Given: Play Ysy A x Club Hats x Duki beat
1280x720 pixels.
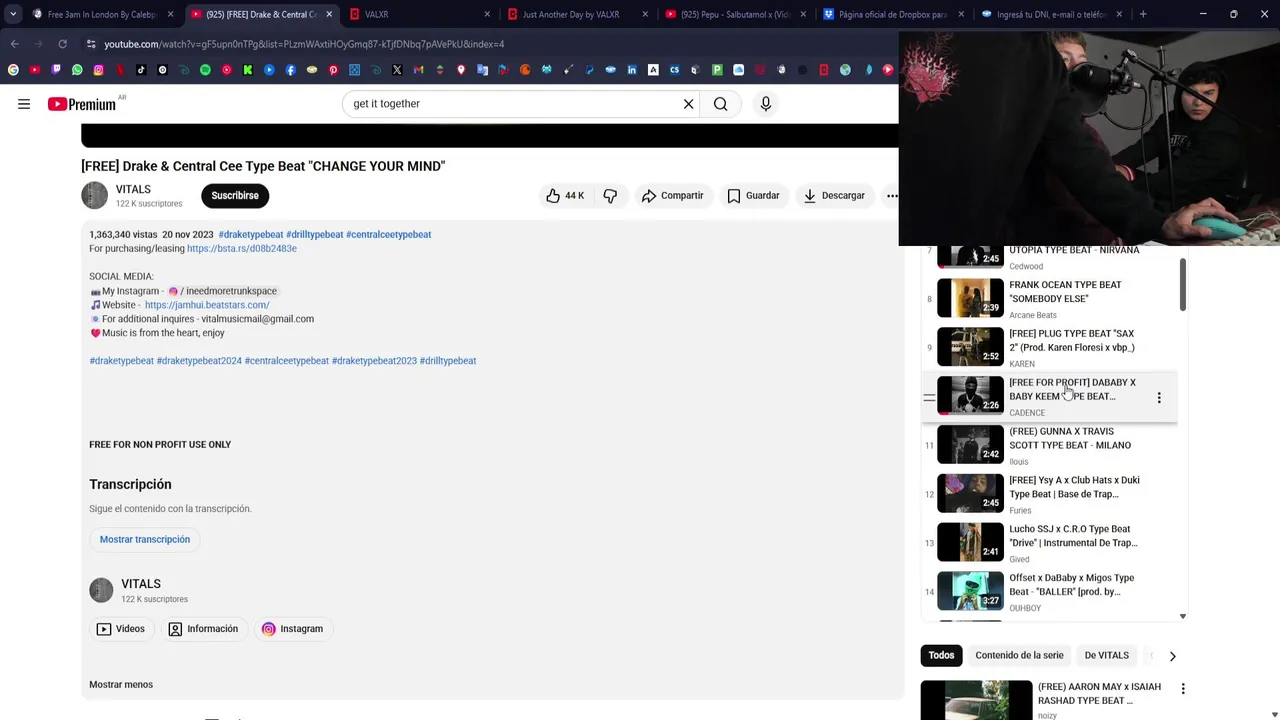Looking at the screenshot, I should (1048, 494).
